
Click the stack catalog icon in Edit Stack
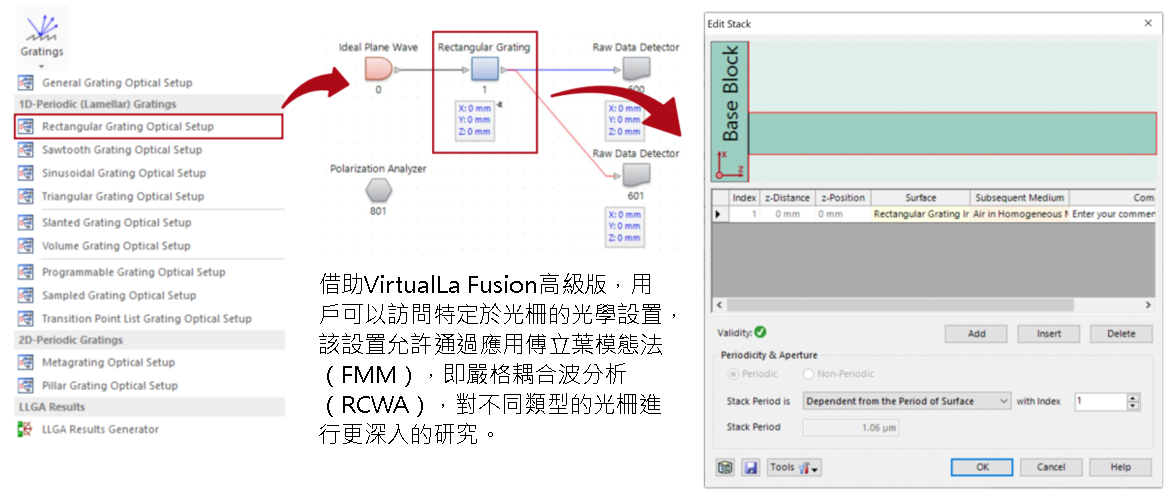pos(724,468)
